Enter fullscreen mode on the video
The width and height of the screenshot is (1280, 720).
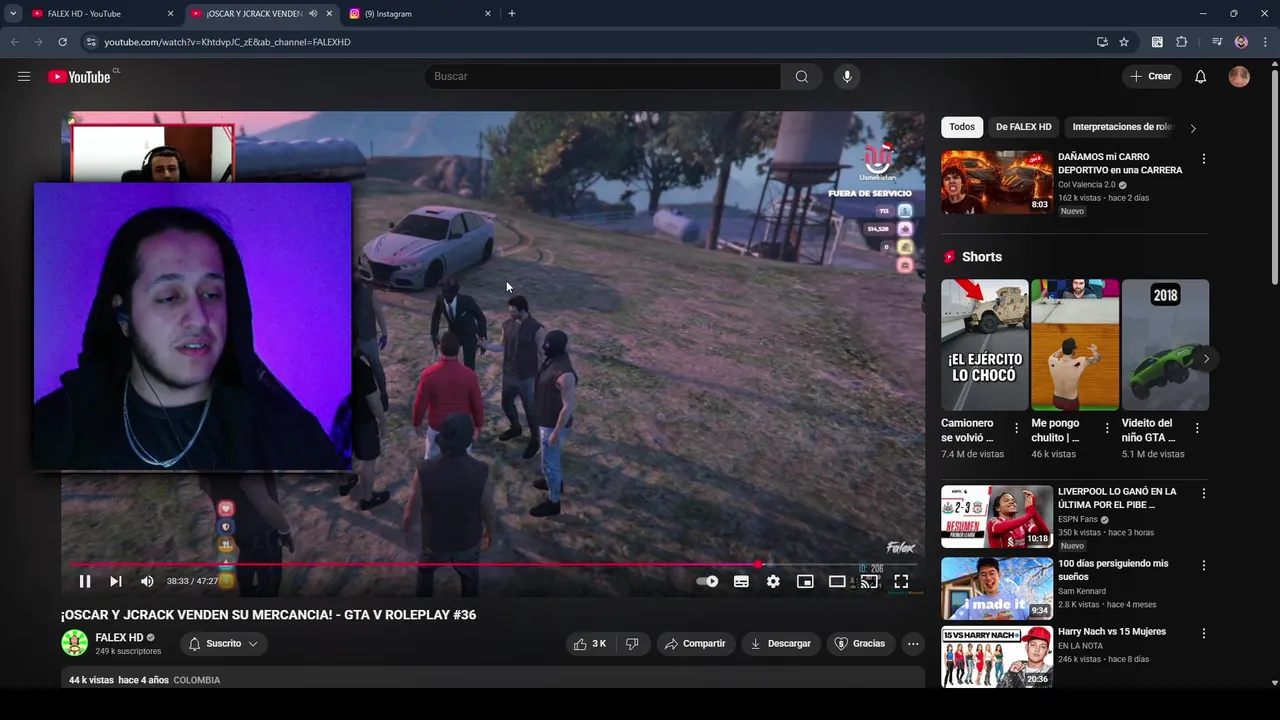coord(901,581)
